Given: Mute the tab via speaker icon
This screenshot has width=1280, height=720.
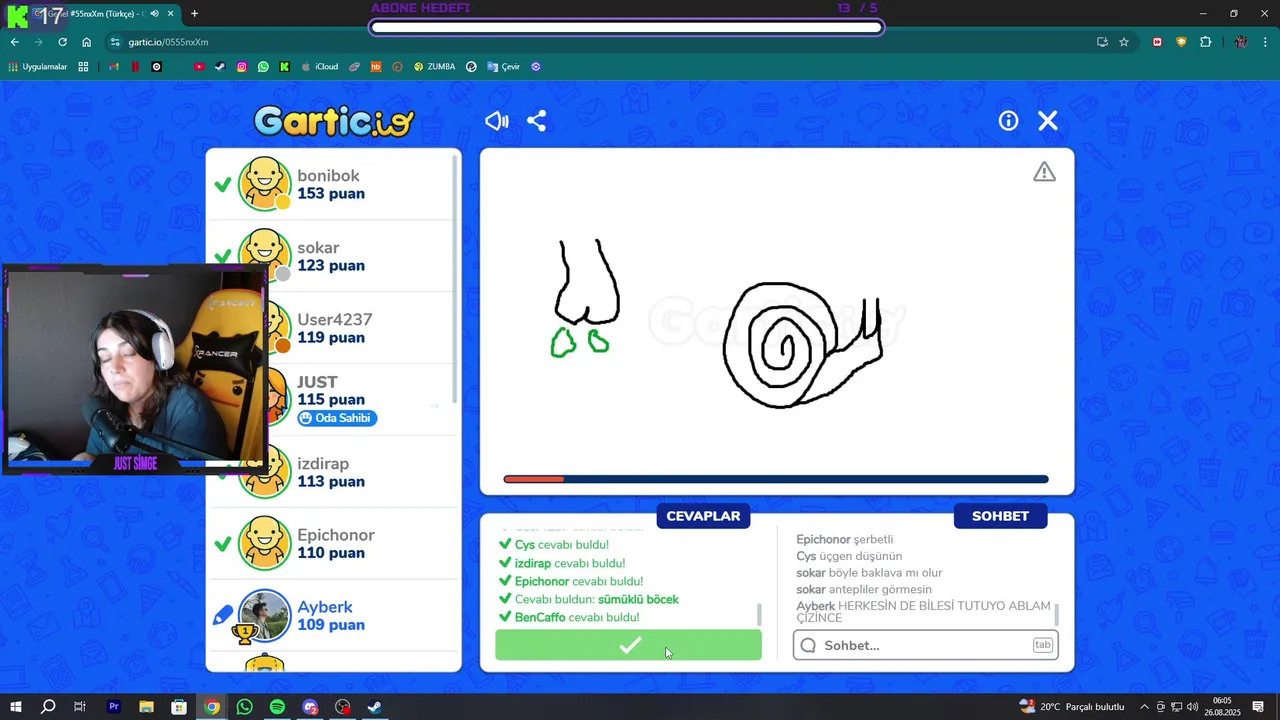Looking at the screenshot, I should [154, 14].
